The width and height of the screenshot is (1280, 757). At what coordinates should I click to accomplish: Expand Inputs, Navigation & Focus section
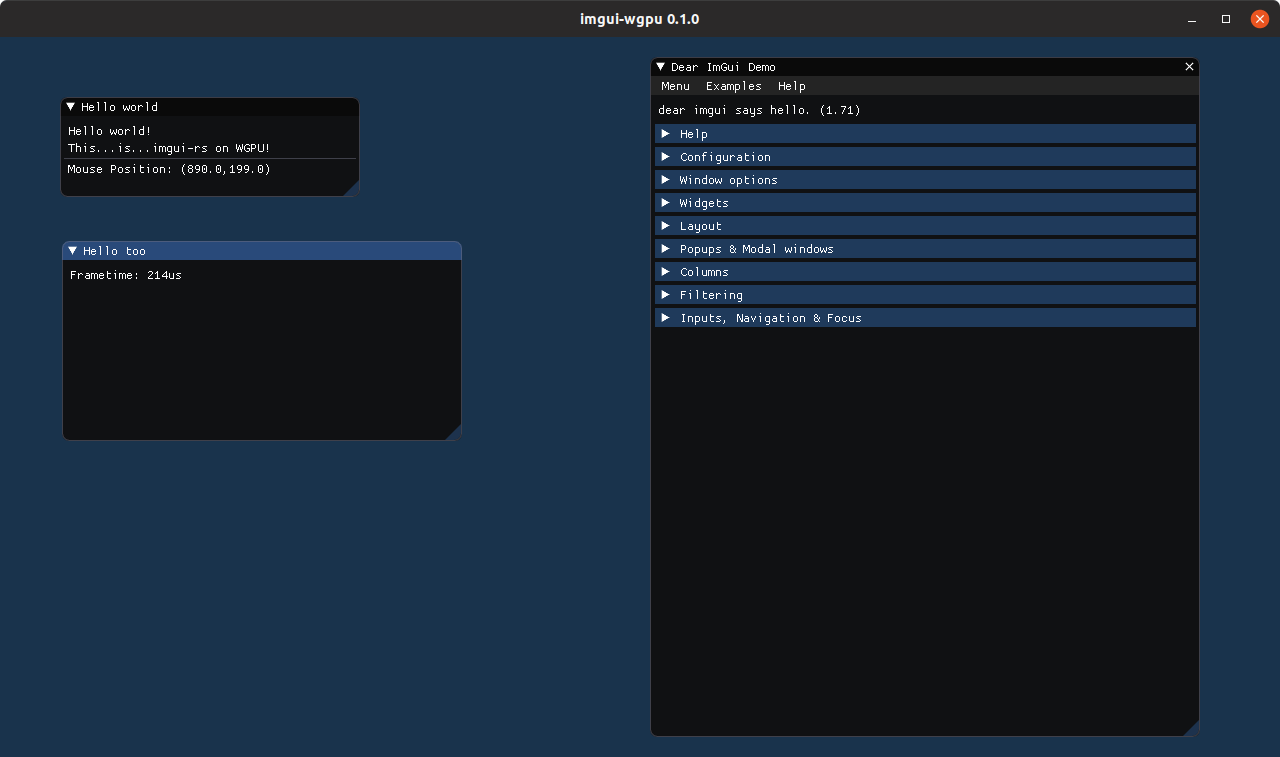click(x=925, y=318)
